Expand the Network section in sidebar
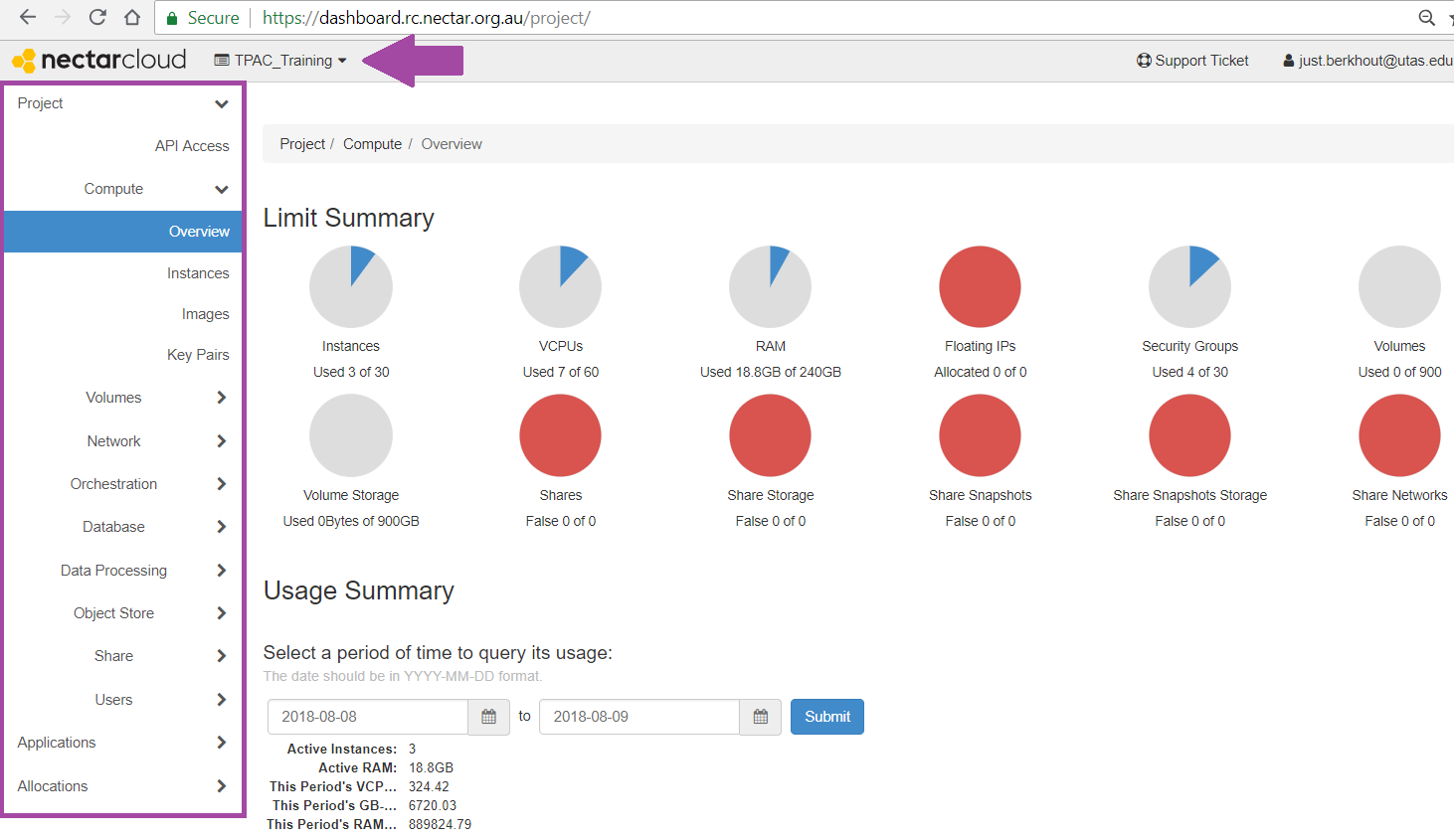 (x=113, y=440)
